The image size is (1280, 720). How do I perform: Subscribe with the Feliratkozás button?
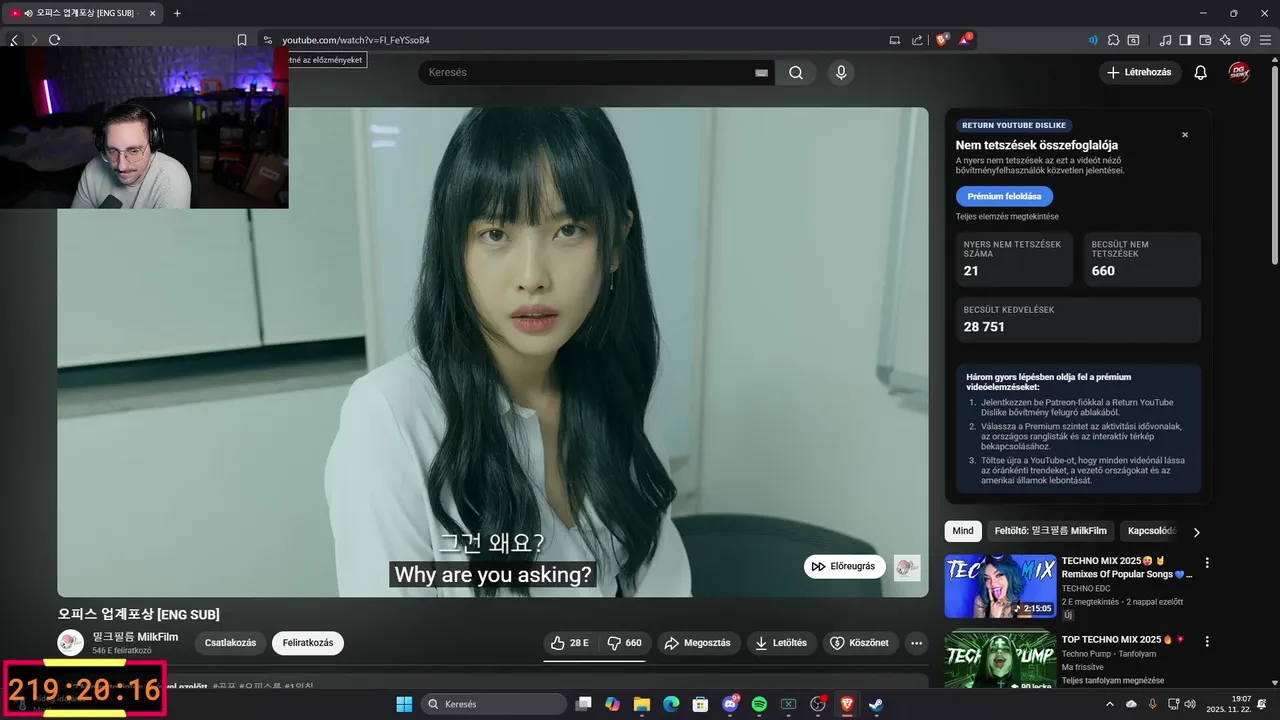click(x=308, y=643)
